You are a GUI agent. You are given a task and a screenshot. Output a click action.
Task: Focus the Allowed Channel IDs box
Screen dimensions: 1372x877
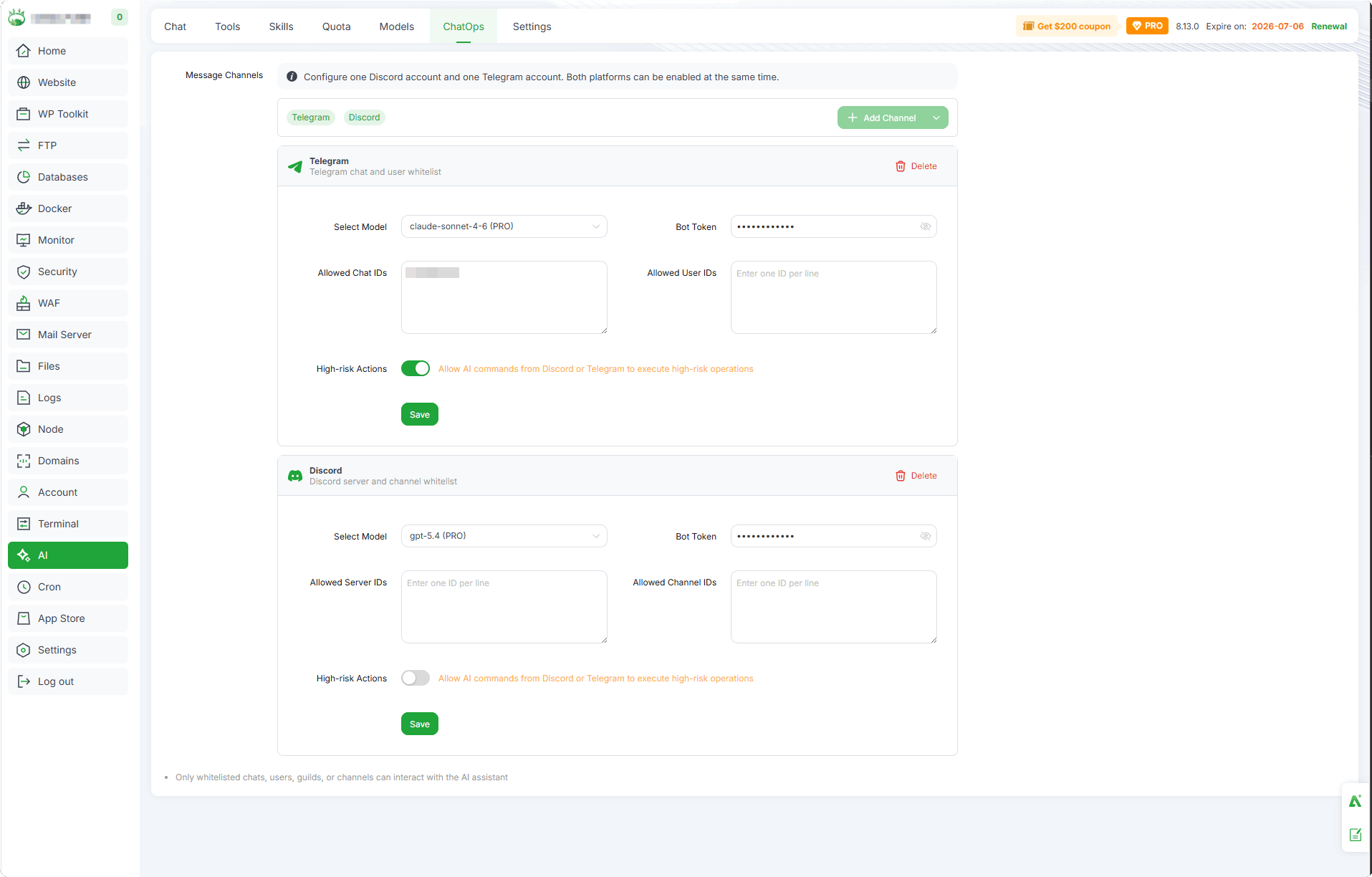tap(834, 607)
